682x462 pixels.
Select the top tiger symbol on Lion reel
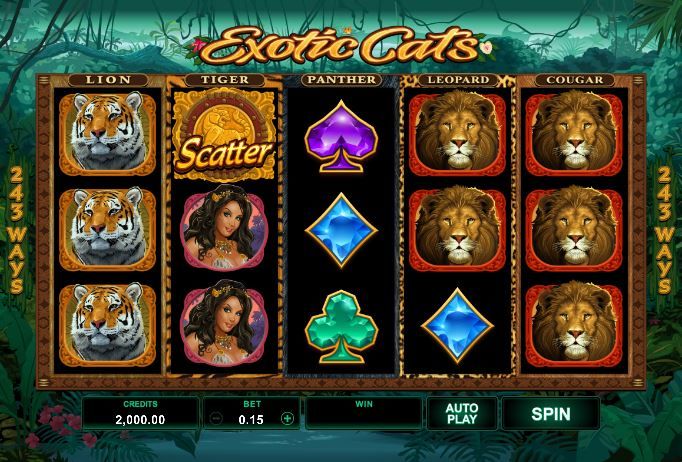[x=107, y=134]
